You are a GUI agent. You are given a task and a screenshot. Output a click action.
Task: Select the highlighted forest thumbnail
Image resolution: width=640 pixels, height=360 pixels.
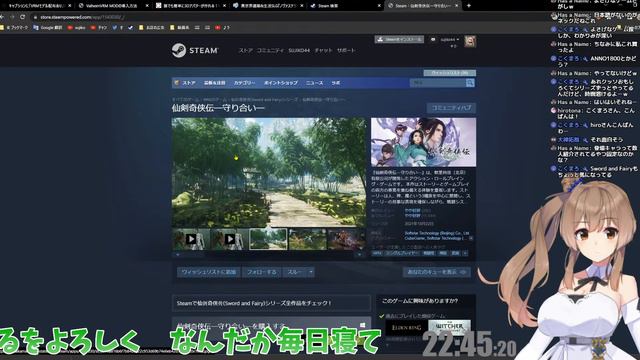(x=268, y=239)
